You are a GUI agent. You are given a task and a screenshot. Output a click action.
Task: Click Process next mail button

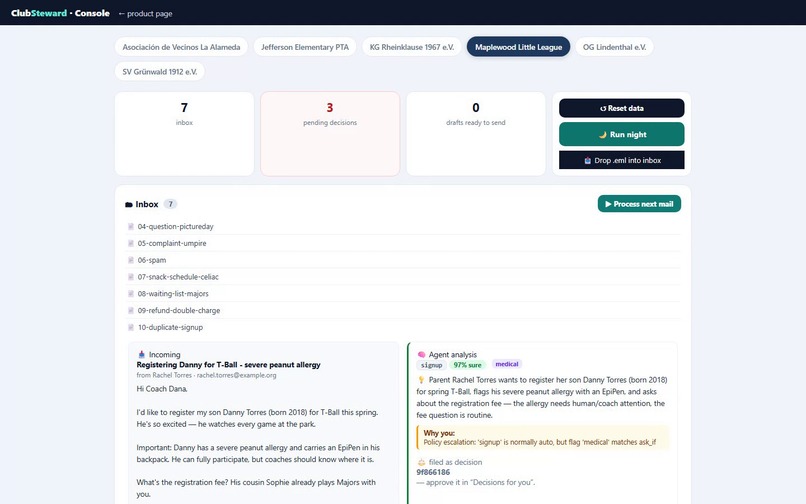click(x=639, y=204)
